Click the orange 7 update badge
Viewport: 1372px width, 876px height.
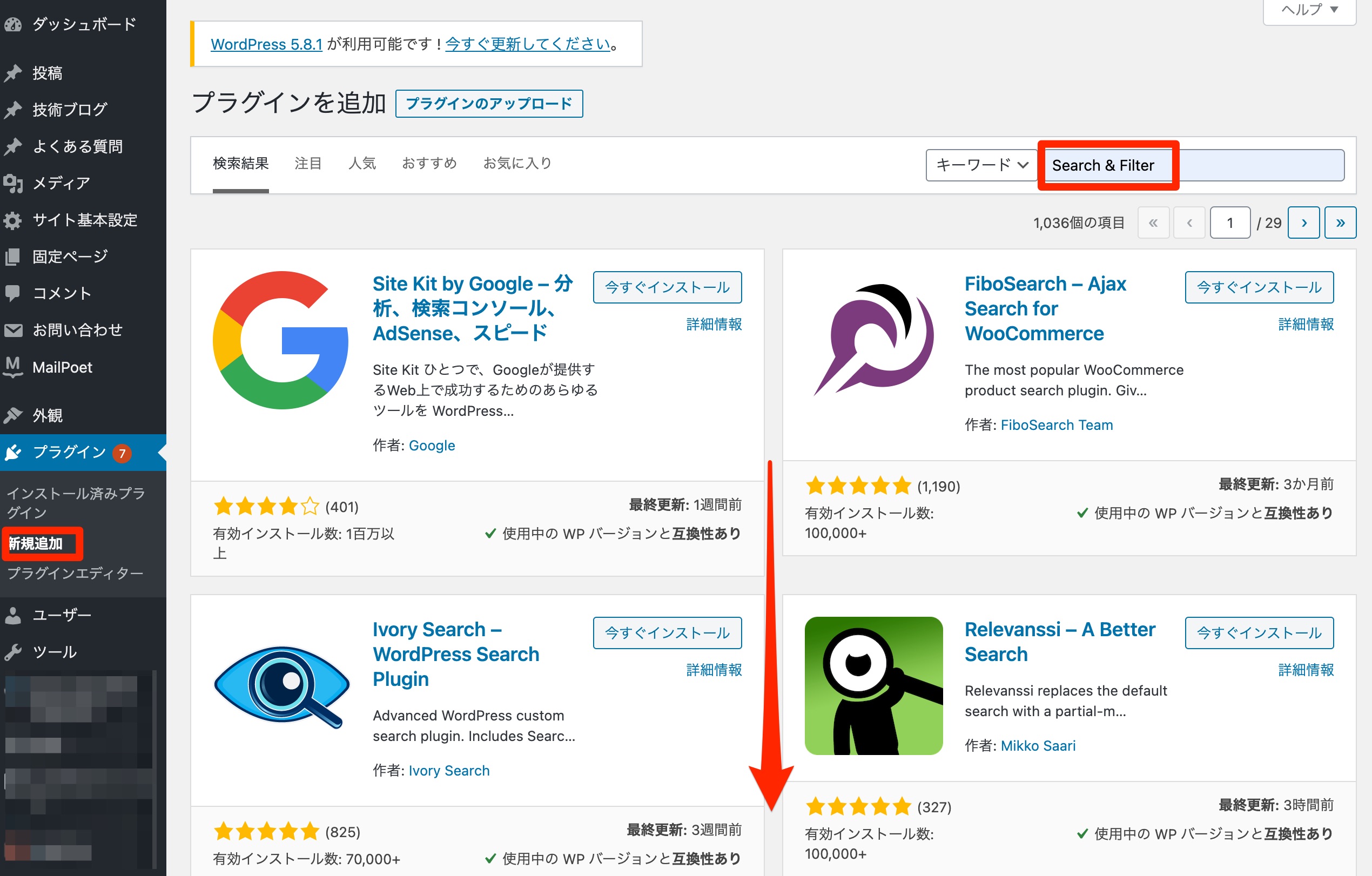122,453
